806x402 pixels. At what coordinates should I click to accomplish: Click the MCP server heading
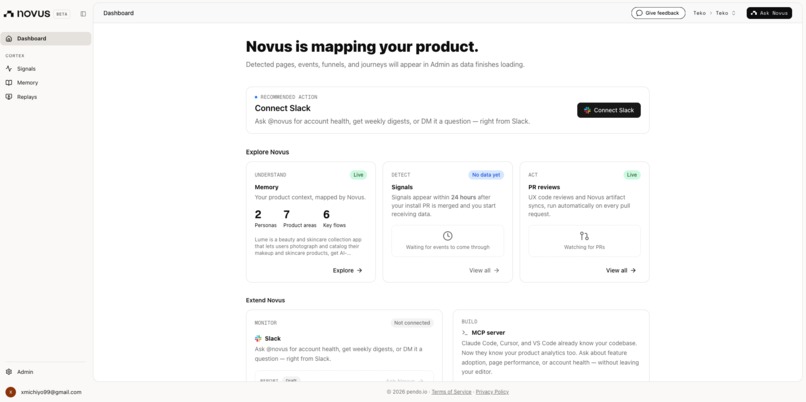click(488, 333)
